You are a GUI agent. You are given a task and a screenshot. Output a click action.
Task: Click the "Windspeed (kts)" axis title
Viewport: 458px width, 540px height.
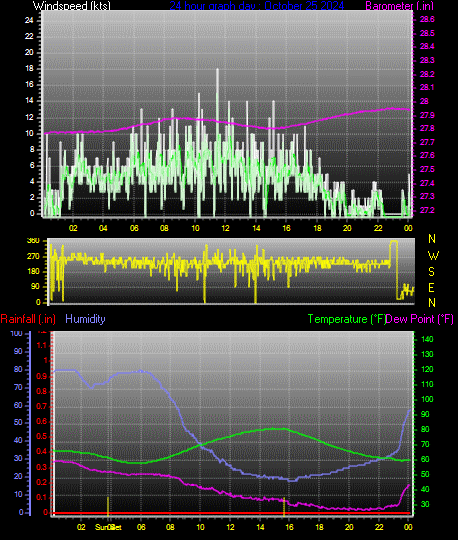(72, 6)
